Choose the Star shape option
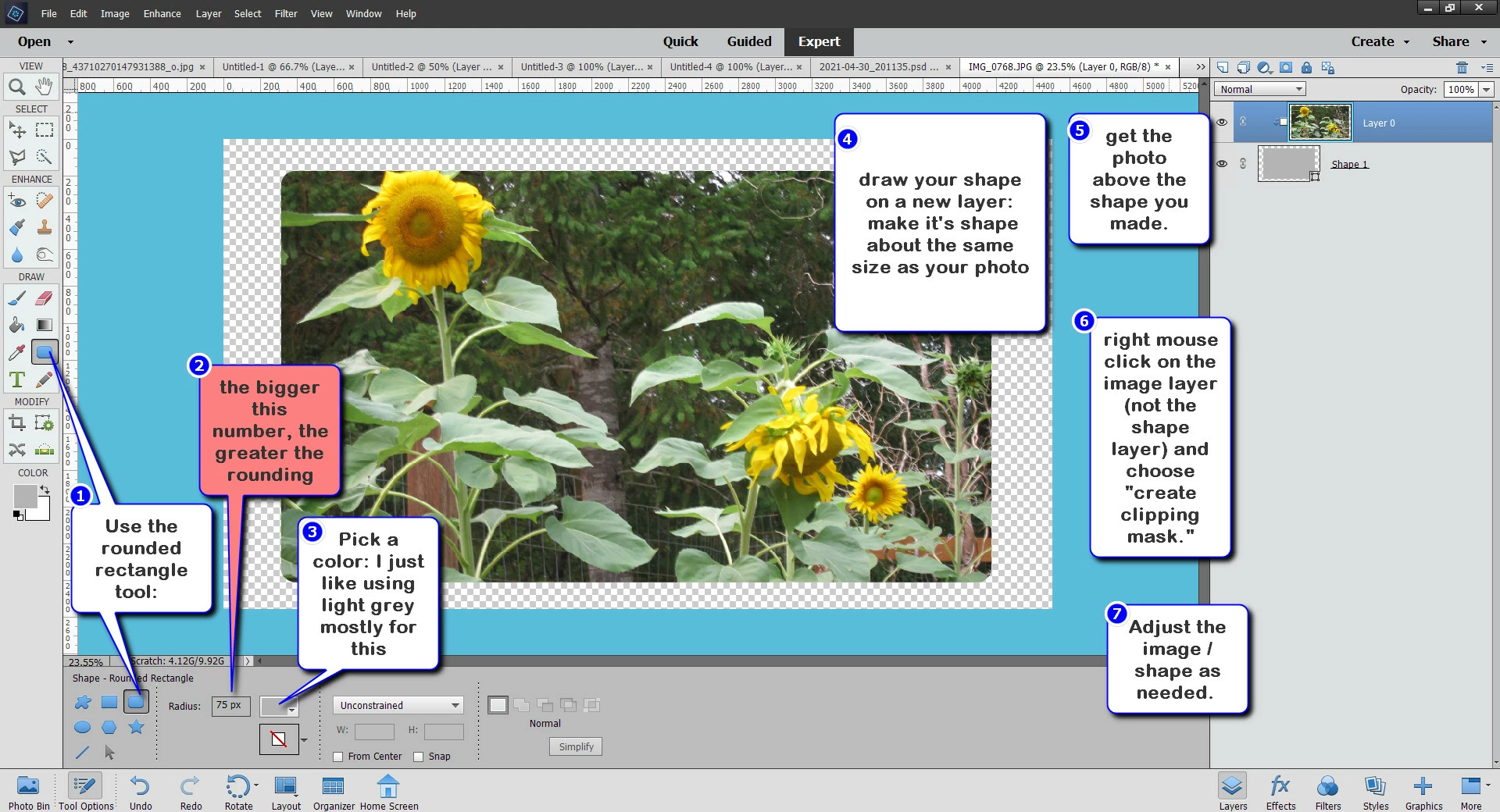The width and height of the screenshot is (1500, 812). pyautogui.click(x=136, y=728)
